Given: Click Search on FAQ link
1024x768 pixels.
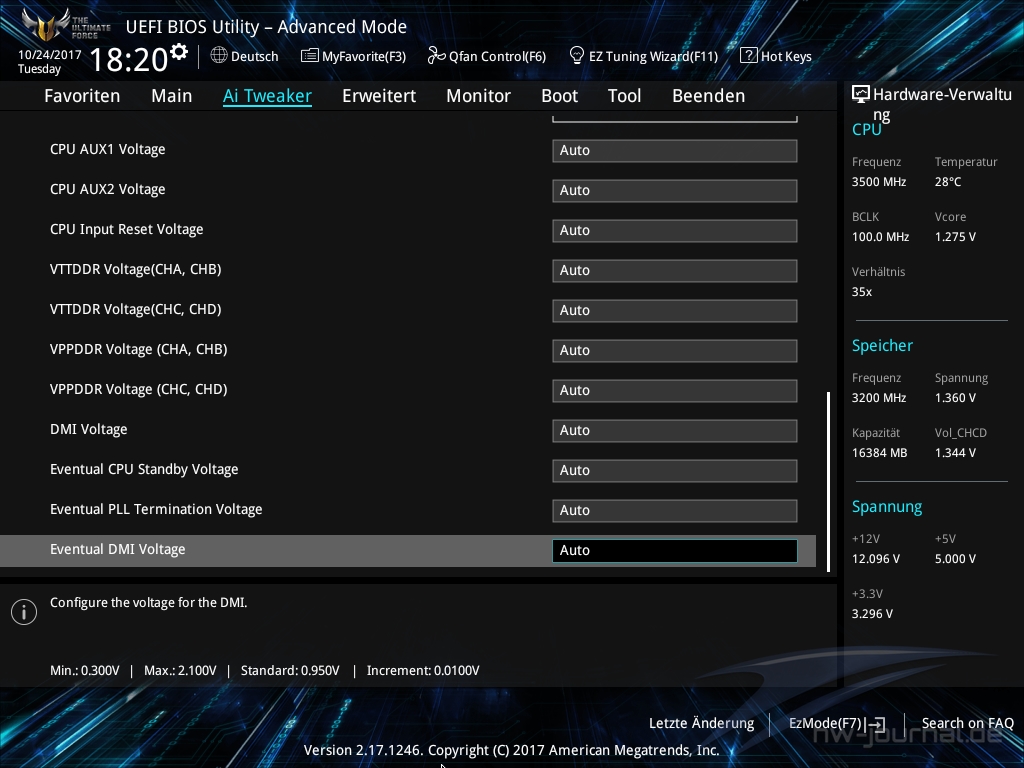Looking at the screenshot, I should [967, 723].
